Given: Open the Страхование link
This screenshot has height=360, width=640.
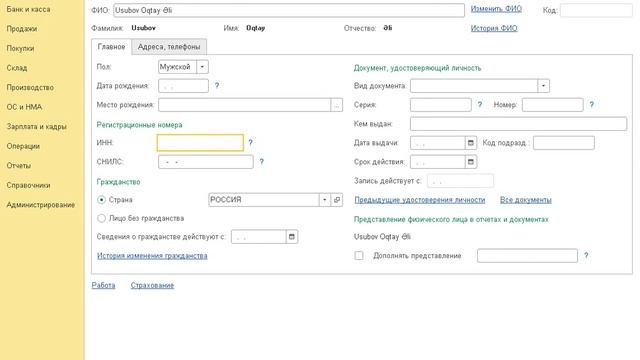Looking at the screenshot, I should [x=152, y=285].
